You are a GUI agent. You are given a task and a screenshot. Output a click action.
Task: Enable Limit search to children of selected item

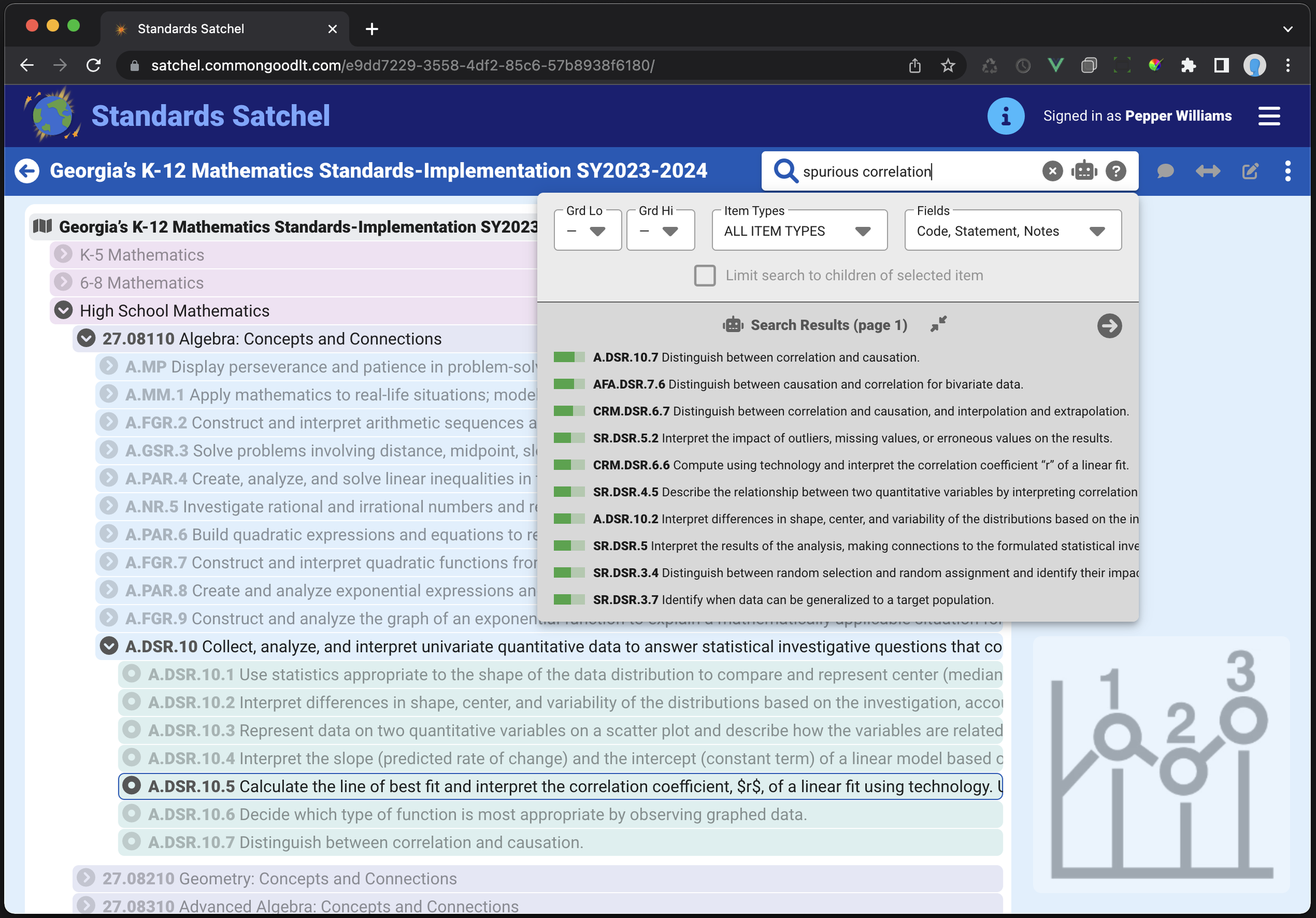(704, 275)
